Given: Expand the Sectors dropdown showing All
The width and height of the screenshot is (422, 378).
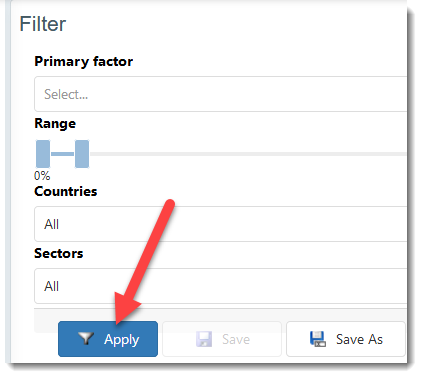Looking at the screenshot, I should [220, 286].
